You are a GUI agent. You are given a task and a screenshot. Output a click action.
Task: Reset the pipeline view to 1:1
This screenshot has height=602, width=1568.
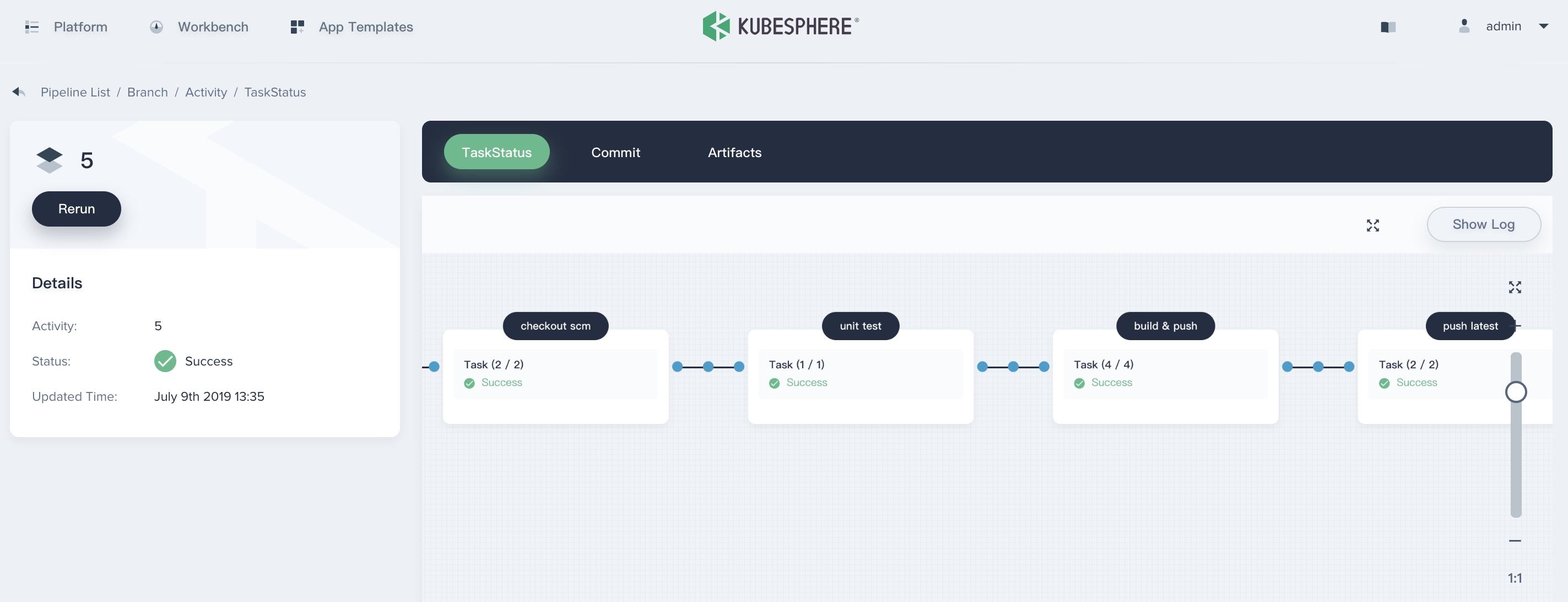[1515, 578]
